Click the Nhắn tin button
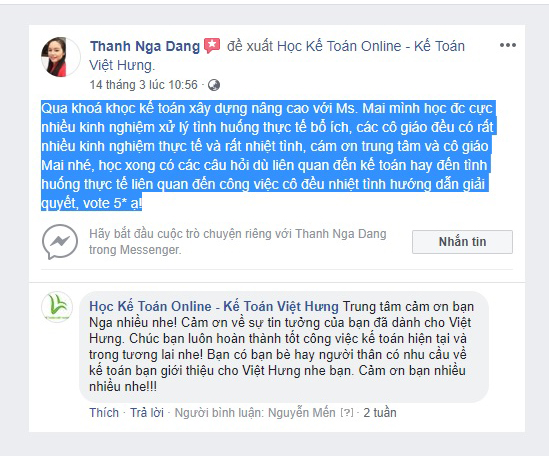Screen dimensions: 549x456 pos(462,242)
